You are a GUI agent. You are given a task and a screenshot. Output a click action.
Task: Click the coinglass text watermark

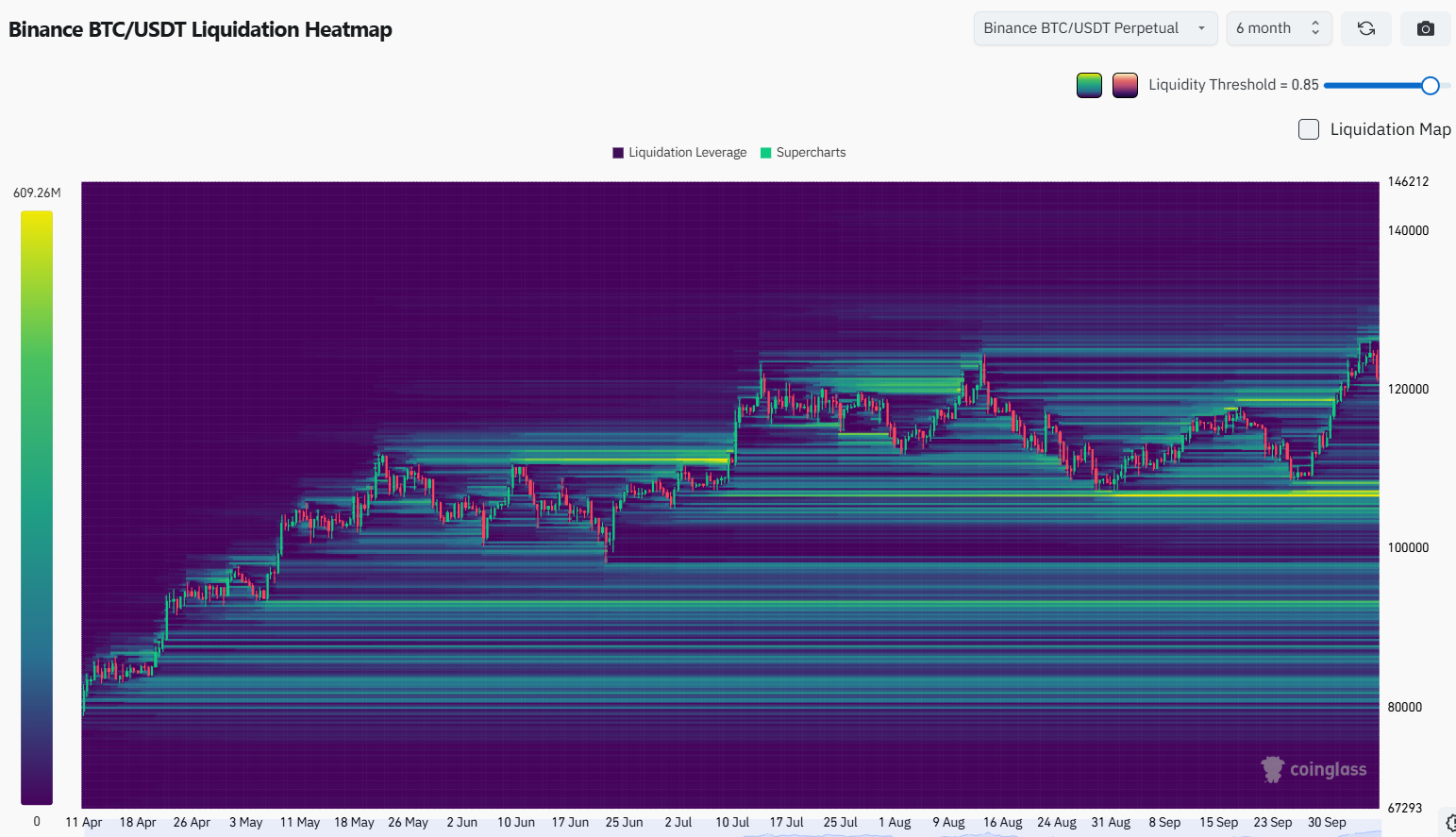click(x=1328, y=770)
